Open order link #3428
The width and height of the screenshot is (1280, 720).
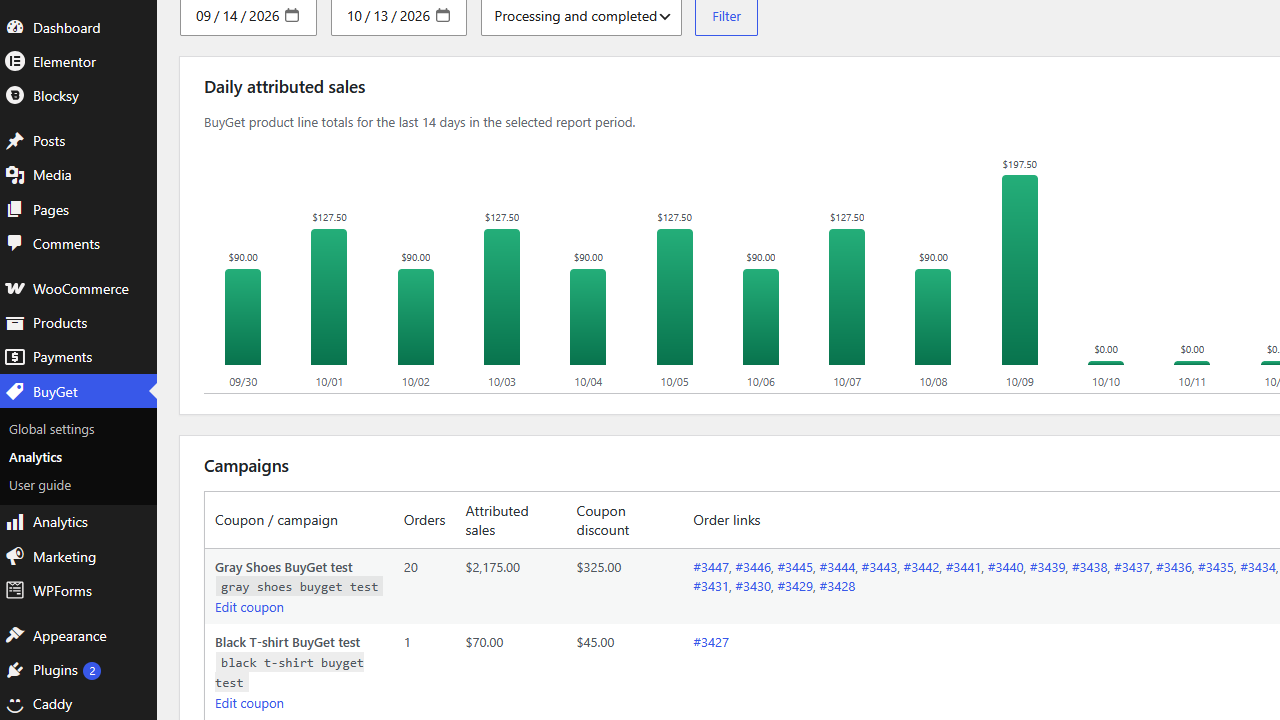(837, 586)
